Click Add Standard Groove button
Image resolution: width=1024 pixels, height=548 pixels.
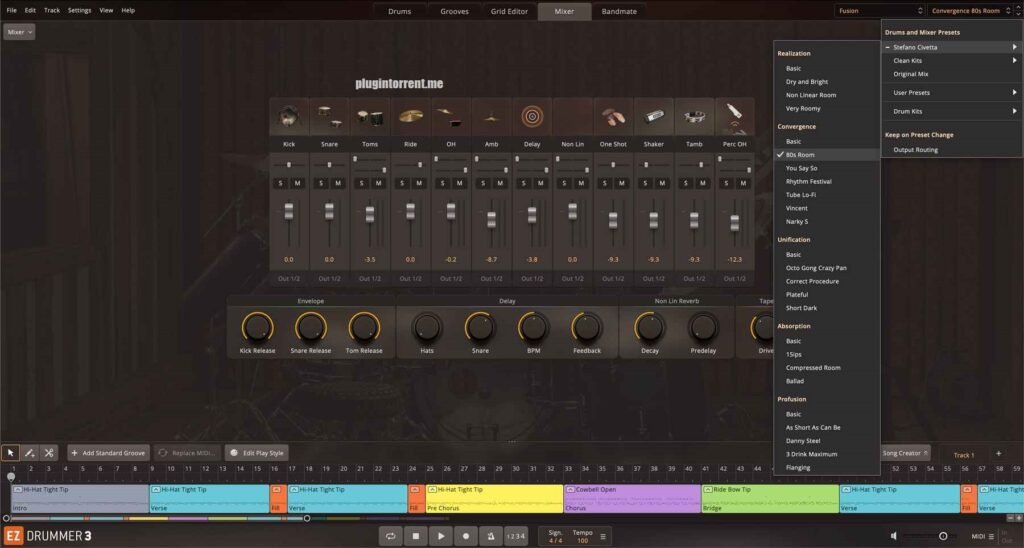[108, 453]
